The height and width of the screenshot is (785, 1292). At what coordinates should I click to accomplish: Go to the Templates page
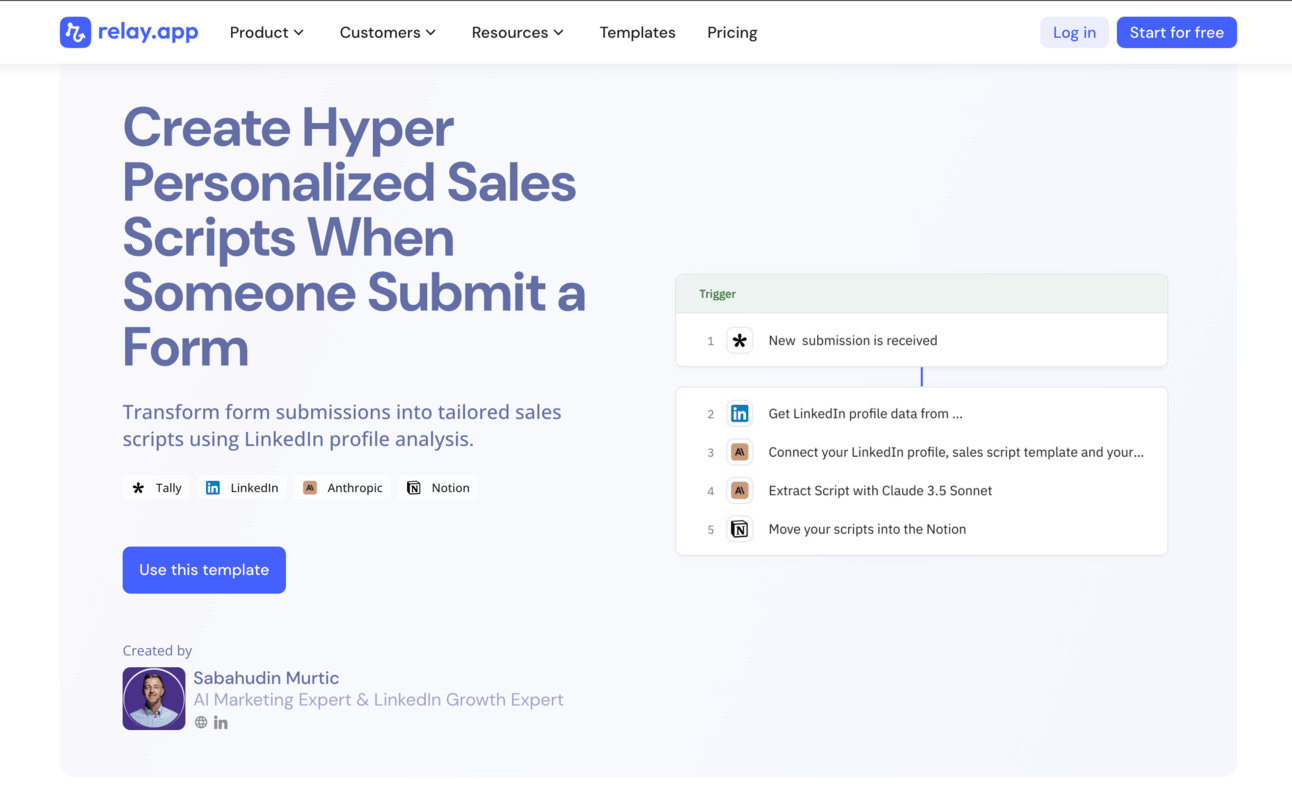click(638, 33)
